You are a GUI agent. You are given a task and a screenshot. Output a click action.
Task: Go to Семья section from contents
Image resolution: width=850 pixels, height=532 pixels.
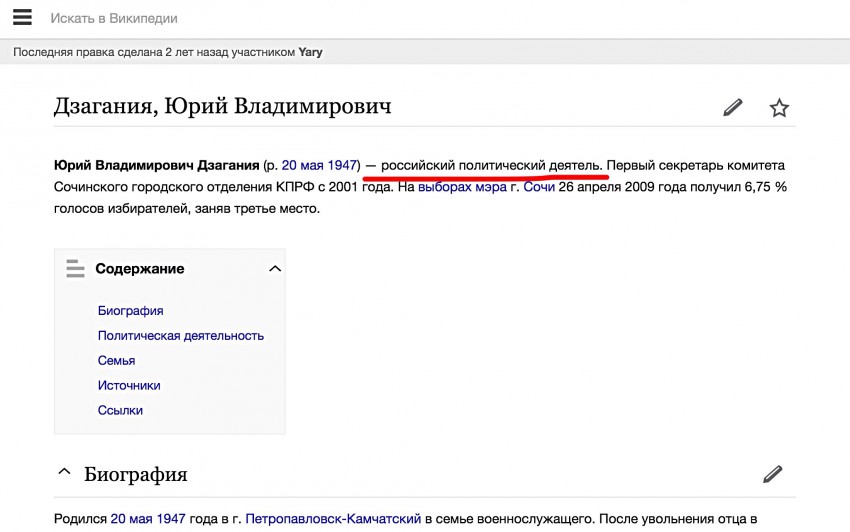click(116, 361)
